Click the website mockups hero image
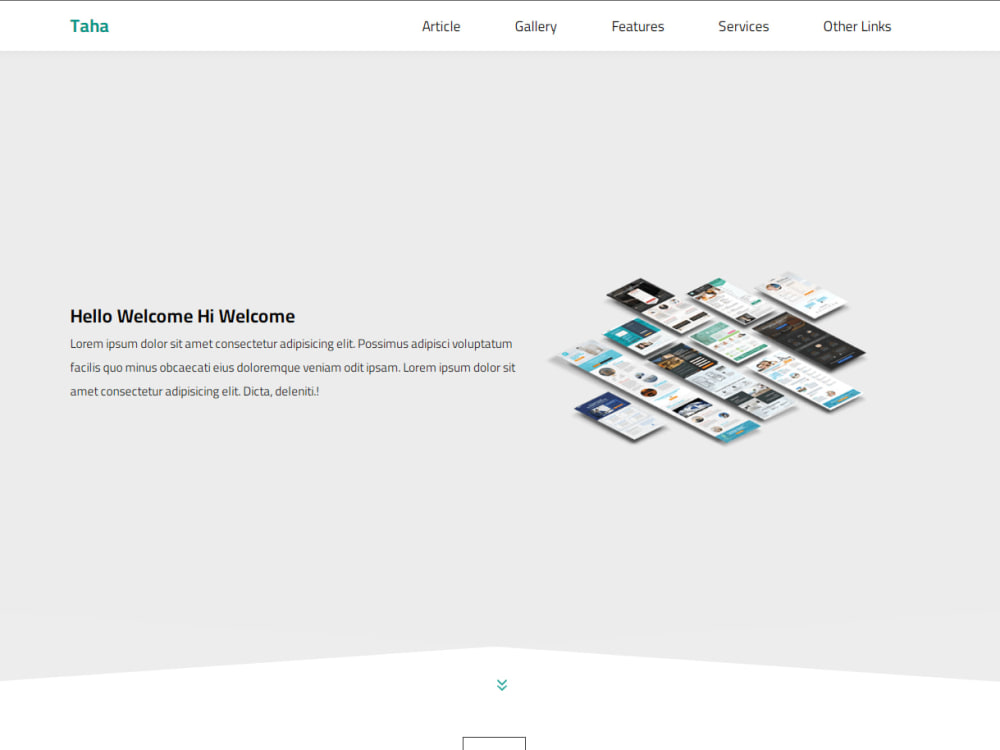The width and height of the screenshot is (1000, 750). click(x=707, y=358)
